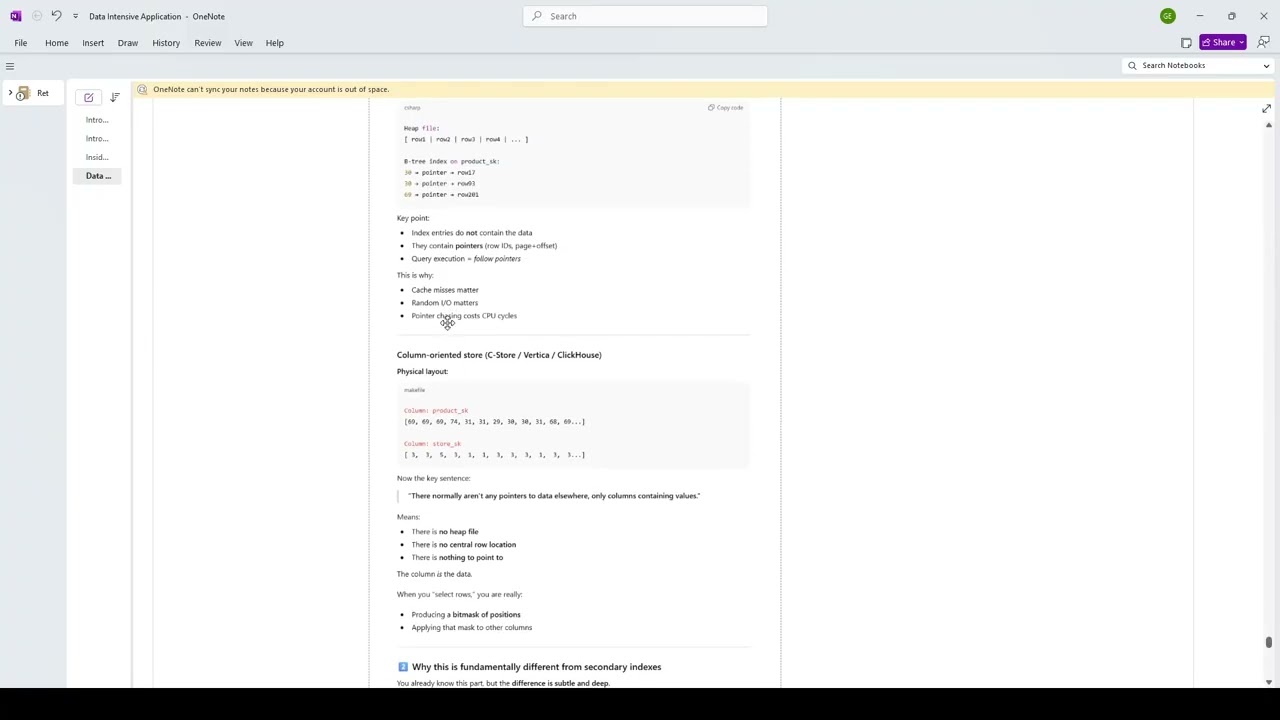The image size is (1280, 720).
Task: Click 'Producing a bitmask of positions' bullet
Action: [466, 615]
